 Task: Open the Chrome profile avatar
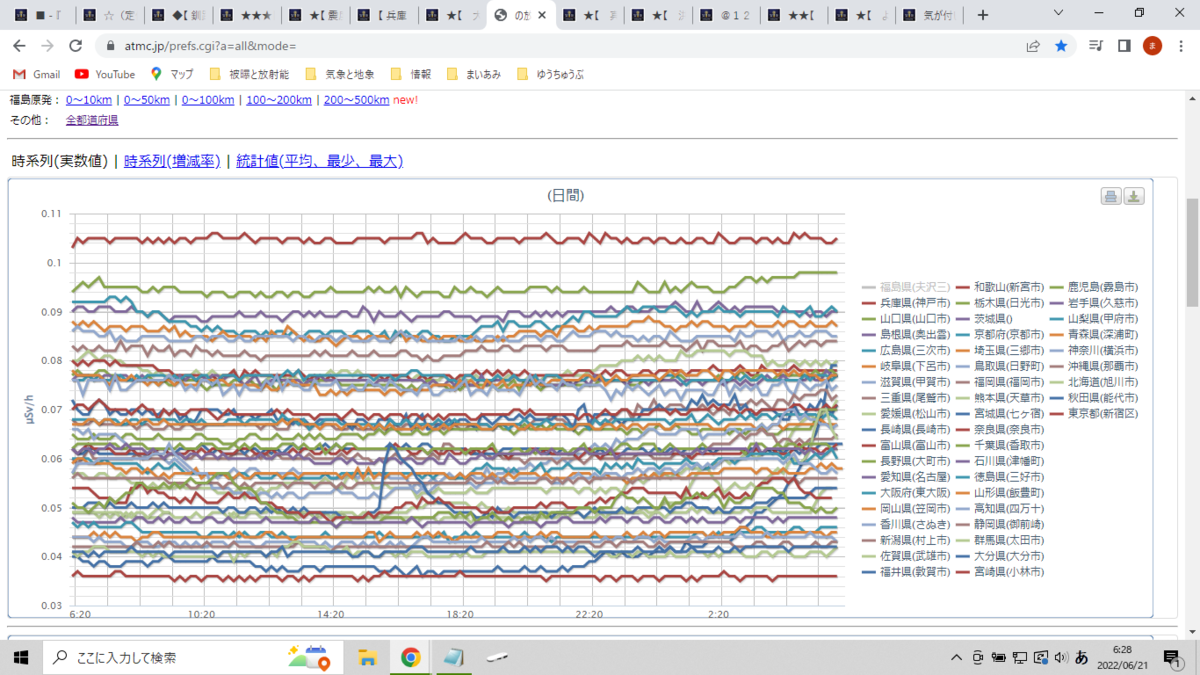(x=1152, y=46)
